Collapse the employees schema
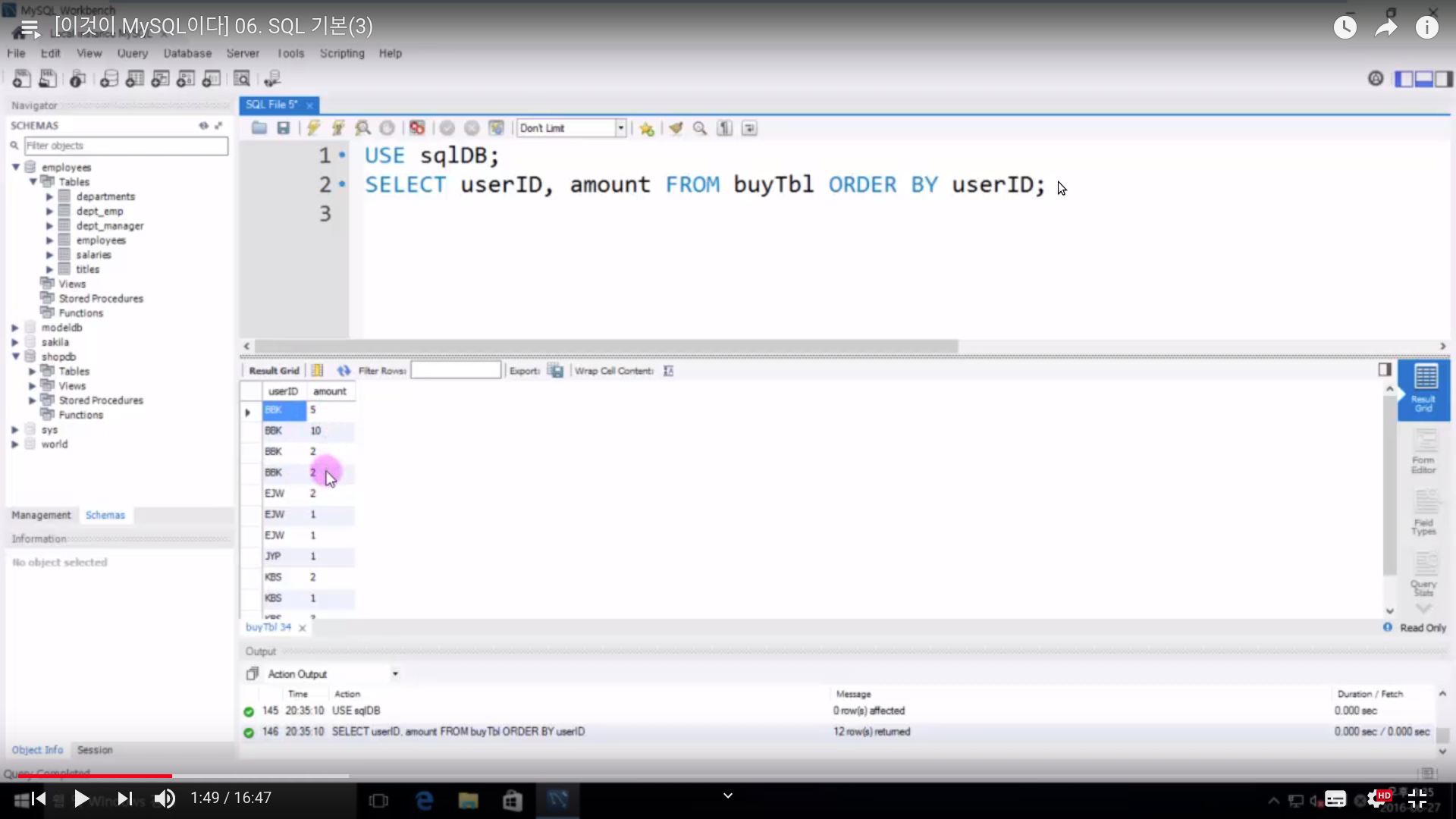Image resolution: width=1456 pixels, height=819 pixels. (15, 167)
